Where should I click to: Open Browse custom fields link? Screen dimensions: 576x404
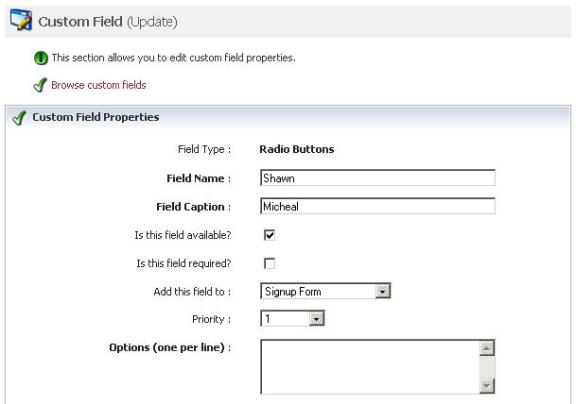click(98, 85)
